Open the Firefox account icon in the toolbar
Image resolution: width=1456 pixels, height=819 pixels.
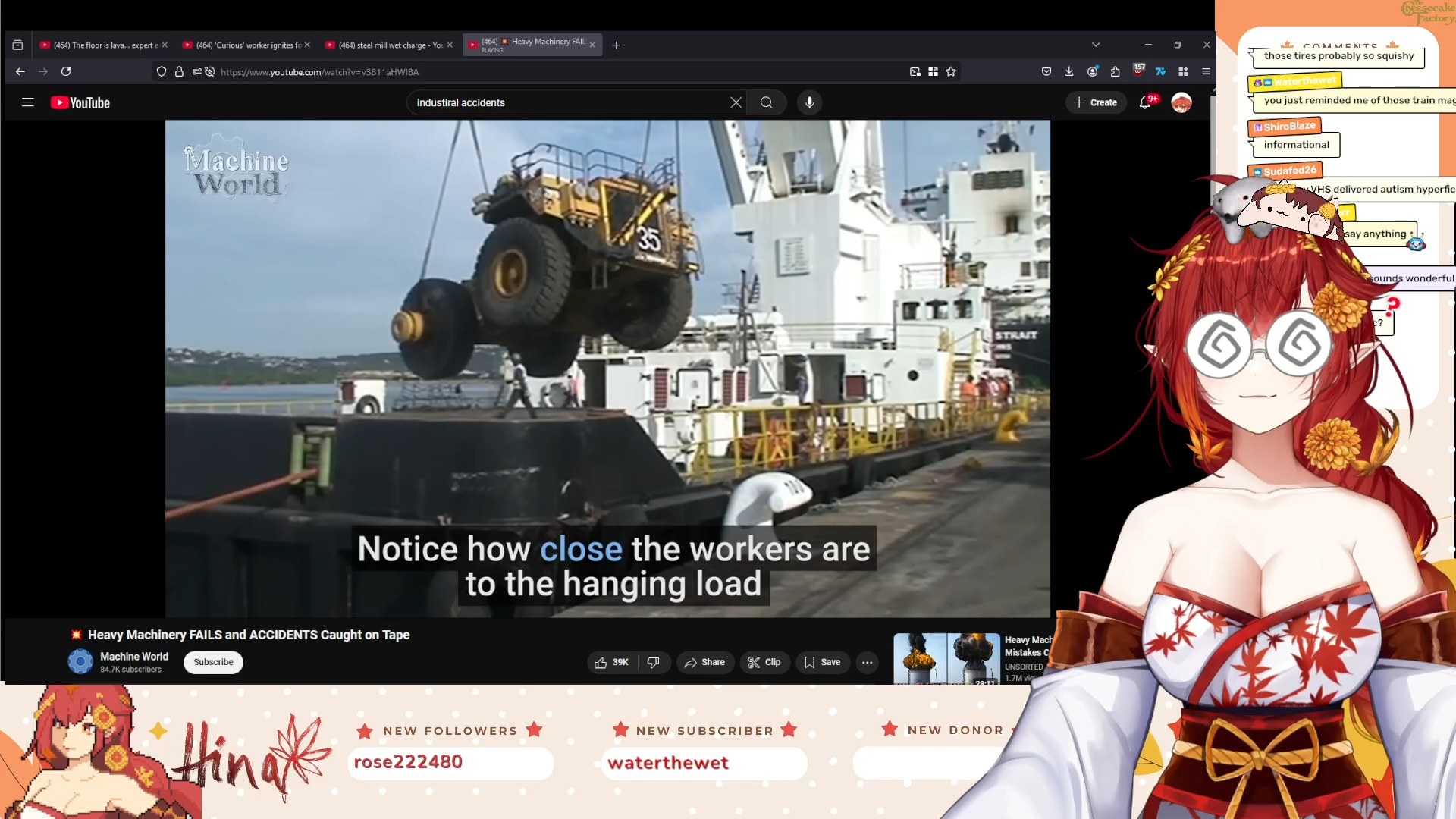coord(1093,71)
